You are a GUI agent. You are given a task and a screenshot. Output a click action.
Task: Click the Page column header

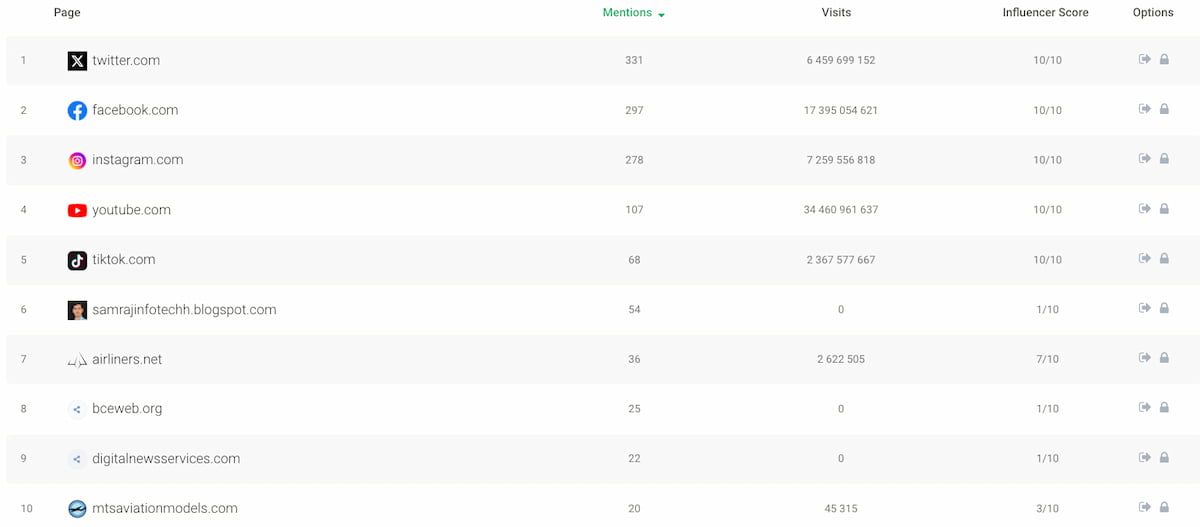click(67, 13)
